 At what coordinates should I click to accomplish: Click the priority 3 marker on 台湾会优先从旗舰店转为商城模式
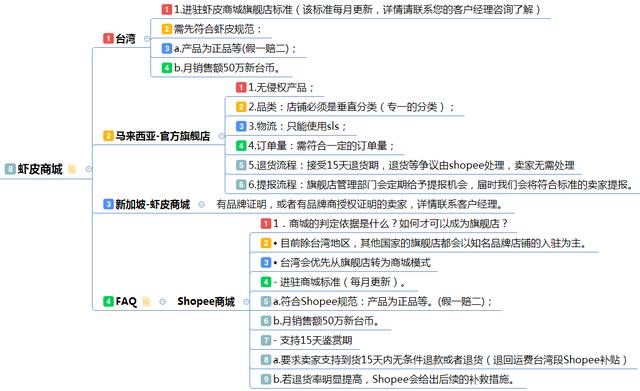click(266, 262)
